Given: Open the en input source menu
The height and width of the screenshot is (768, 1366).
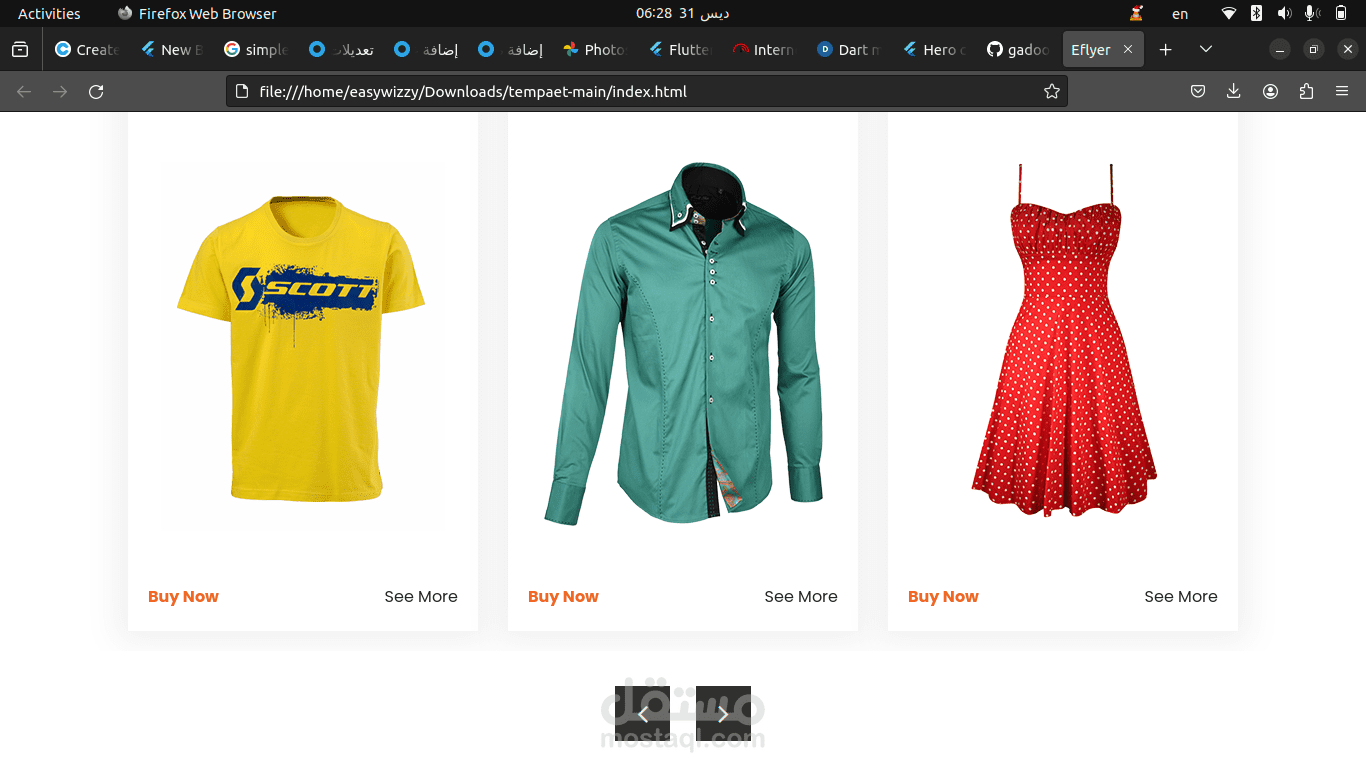Looking at the screenshot, I should (x=1180, y=14).
